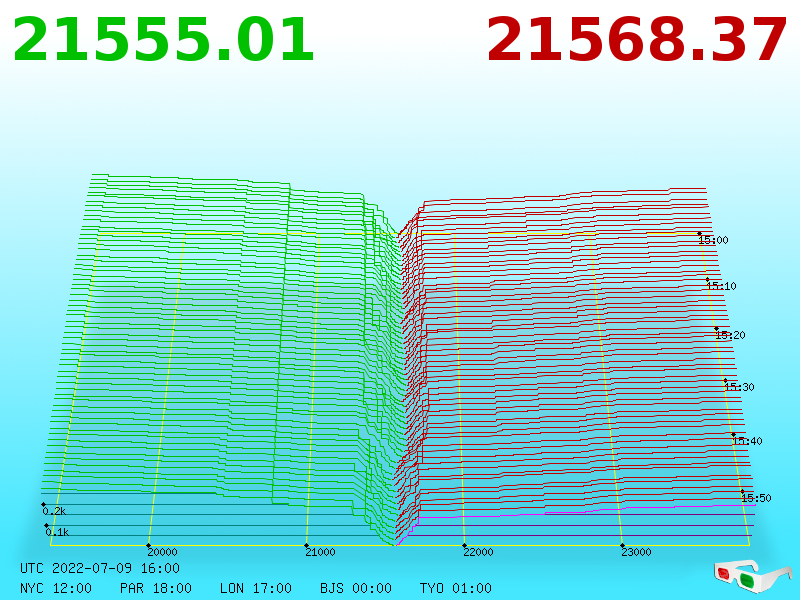Select the 15:40 time axis marker

pos(747,441)
